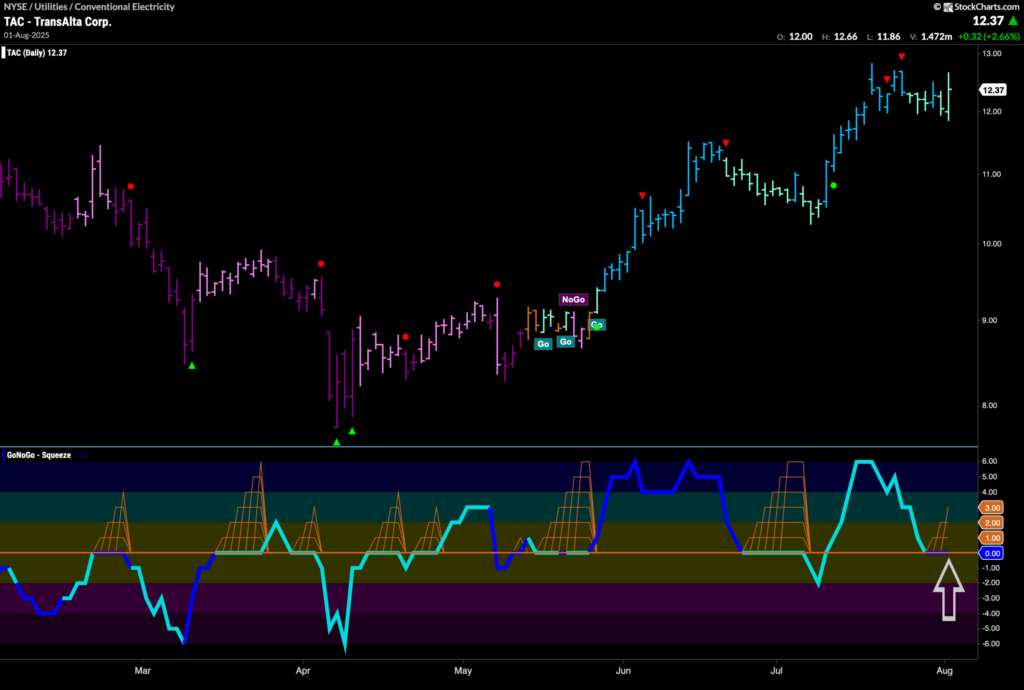Screen dimensions: 1024x690
Task: Click the 10.00 price axis label
Action: pos(992,243)
